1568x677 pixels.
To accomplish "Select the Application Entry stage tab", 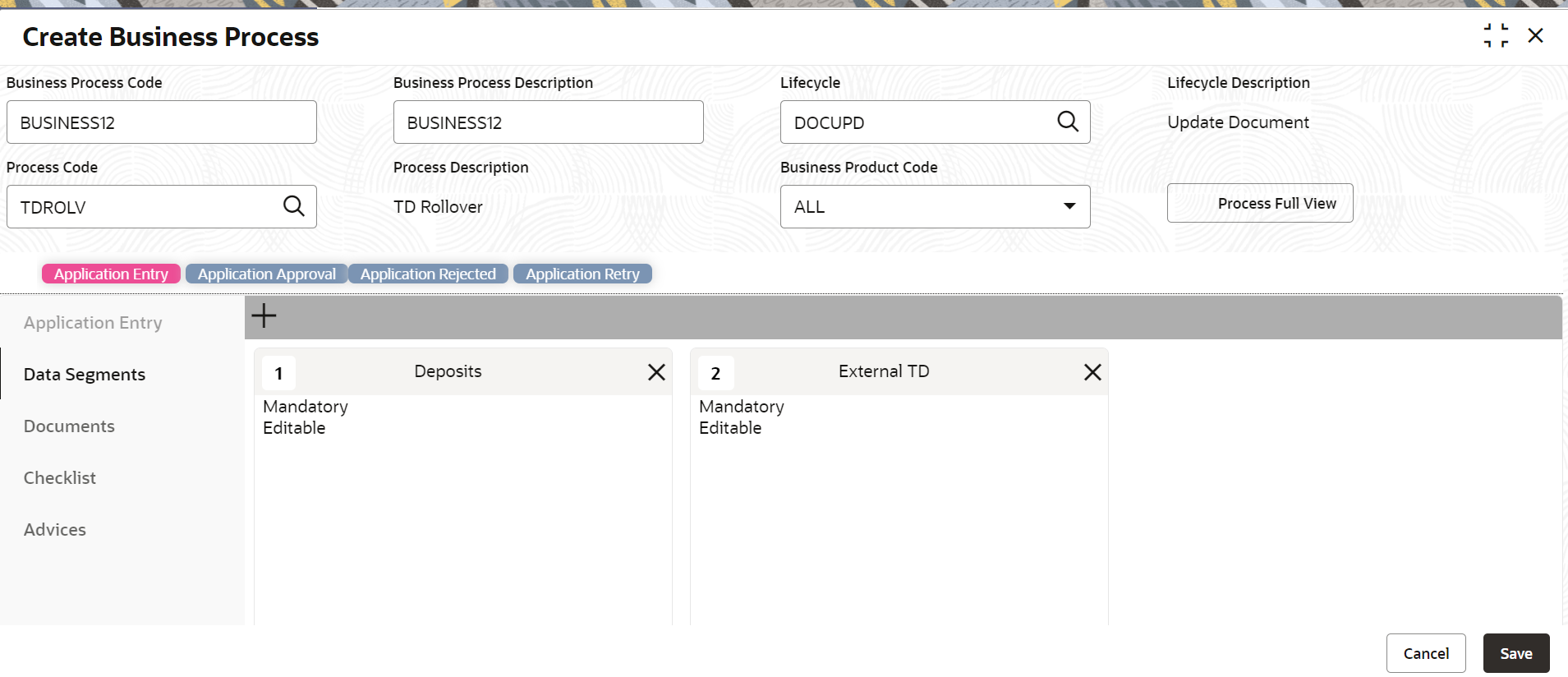I will coord(111,274).
